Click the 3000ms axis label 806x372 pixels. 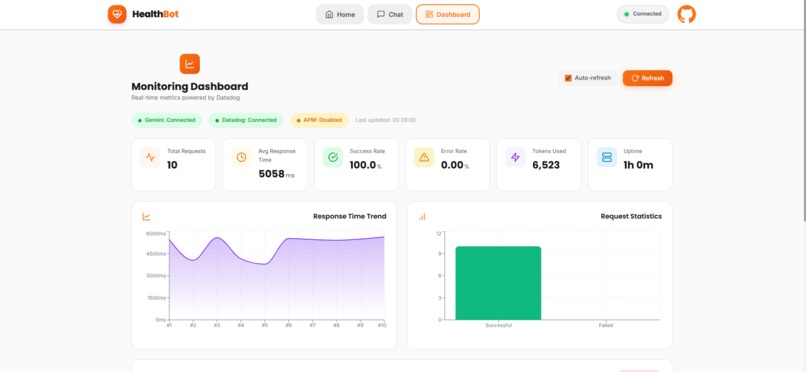tap(156, 276)
